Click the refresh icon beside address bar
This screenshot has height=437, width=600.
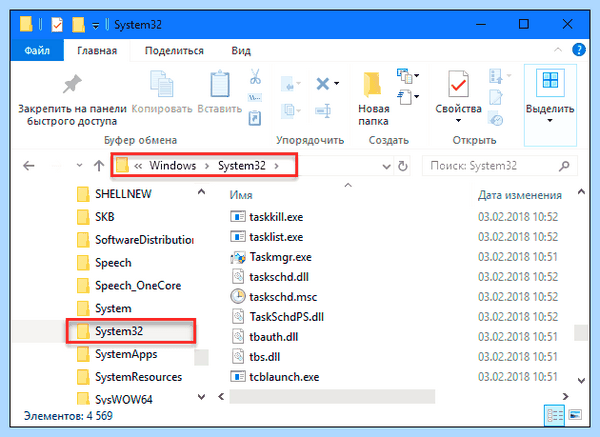(x=403, y=166)
